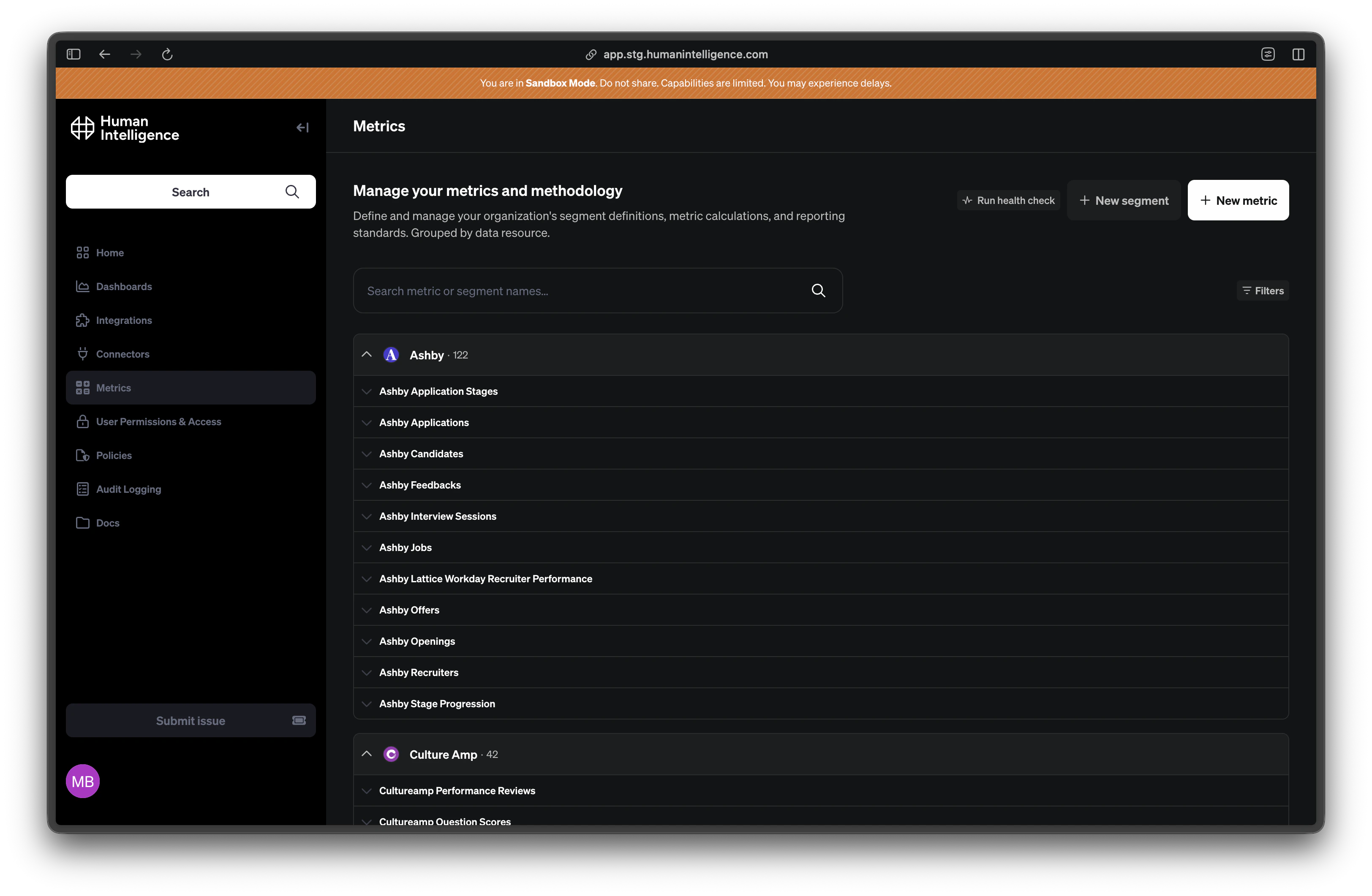Image resolution: width=1372 pixels, height=896 pixels.
Task: Click the Policies document-shield icon
Action: tap(82, 455)
